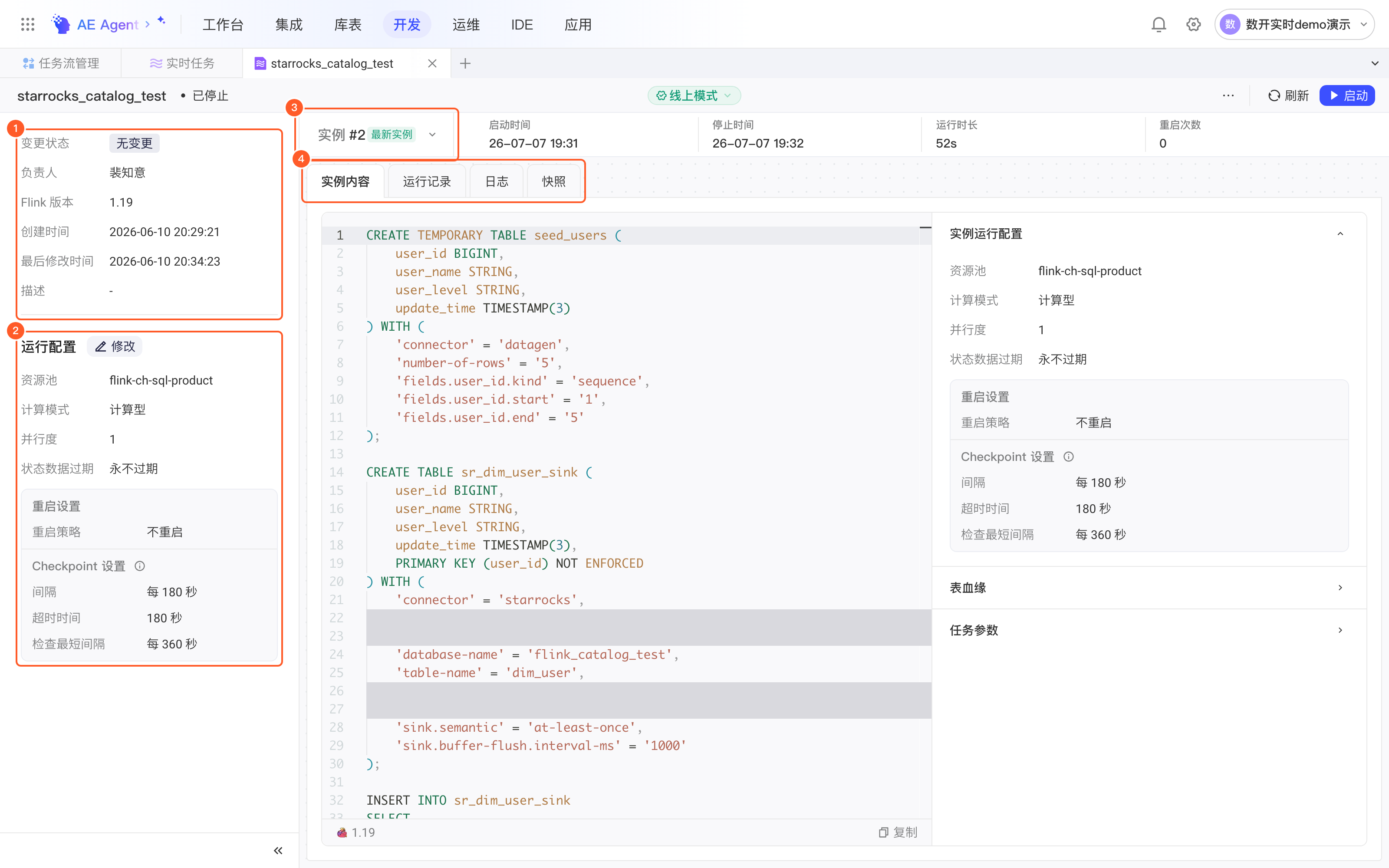Open the 线上模式 mode dropdown
Image resolution: width=1389 pixels, height=868 pixels.
[x=694, y=95]
